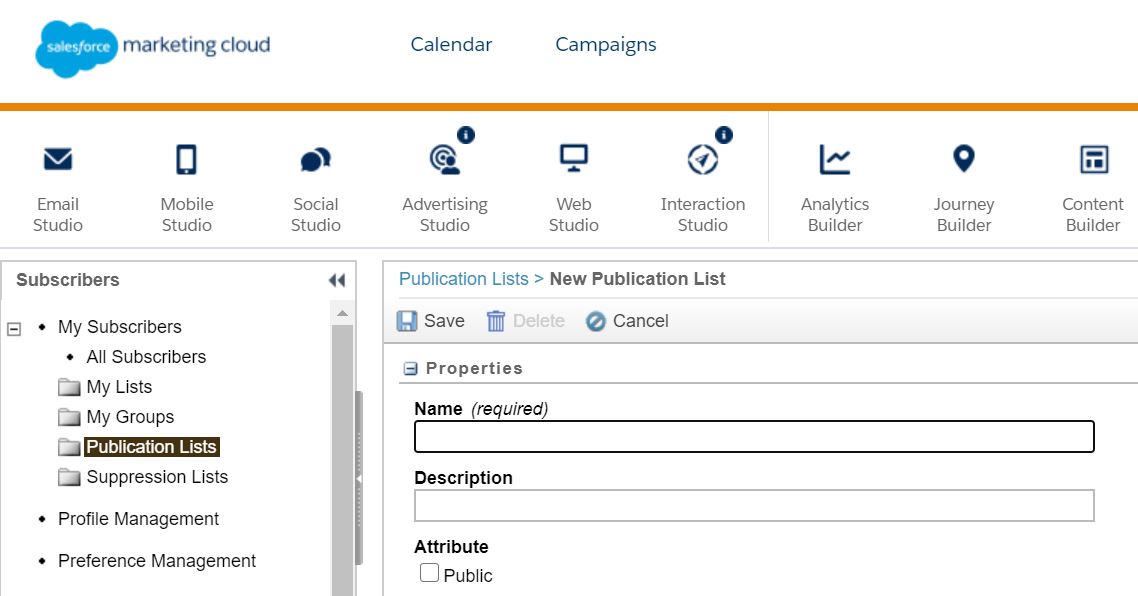Open Content Builder layout icon
This screenshot has height=596, width=1138.
[x=1094, y=159]
